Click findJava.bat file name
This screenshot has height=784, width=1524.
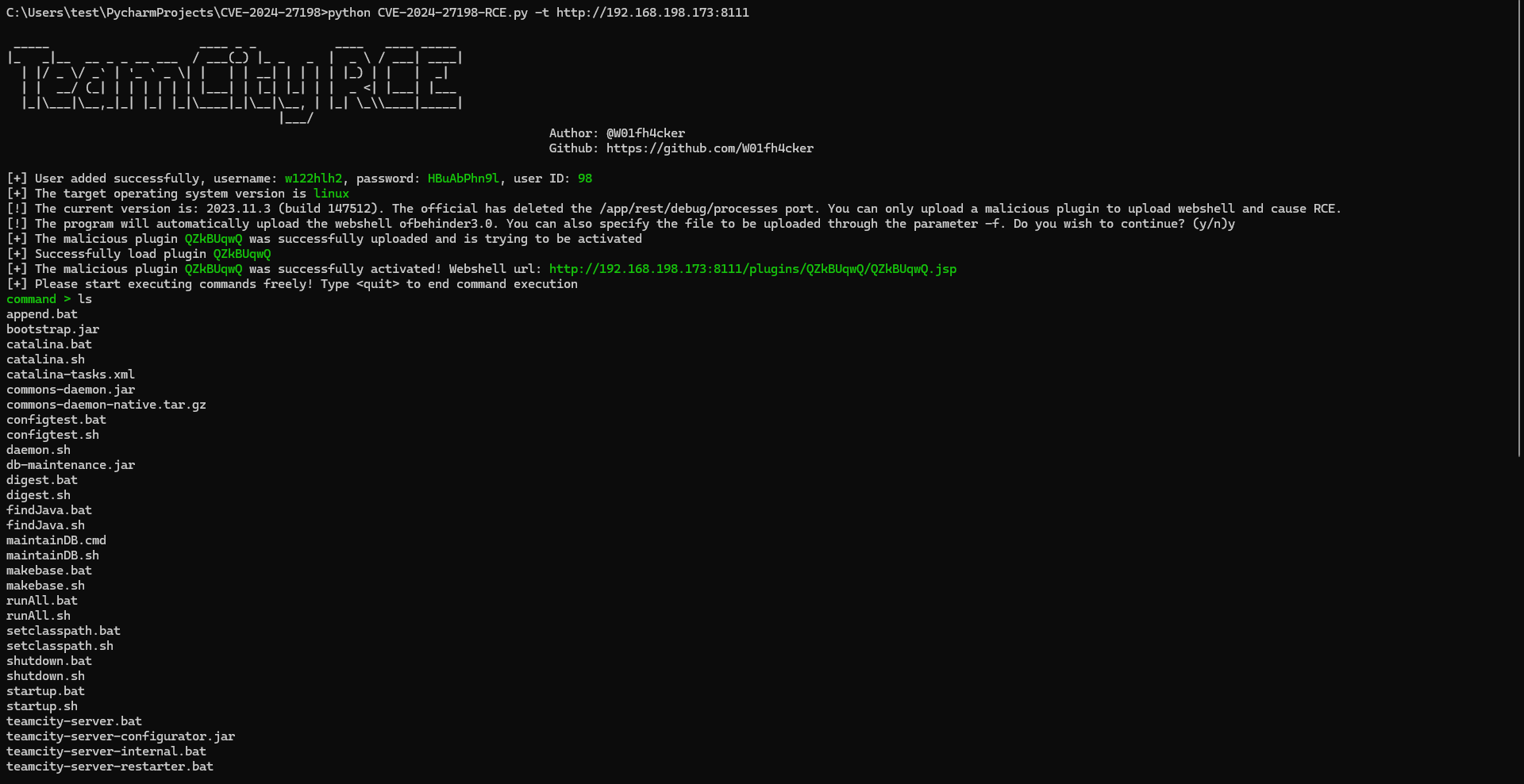click(x=49, y=510)
